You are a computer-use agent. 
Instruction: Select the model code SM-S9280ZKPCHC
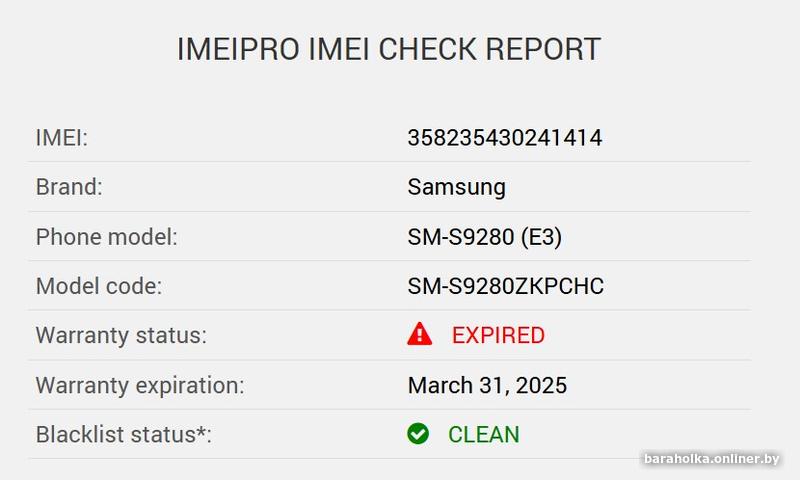pyautogui.click(x=505, y=286)
